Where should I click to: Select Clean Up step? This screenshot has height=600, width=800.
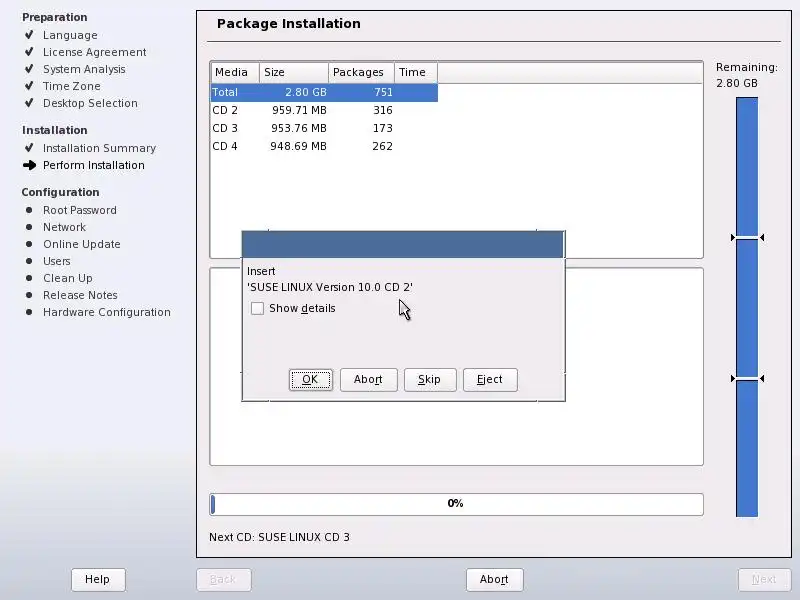click(x=68, y=278)
